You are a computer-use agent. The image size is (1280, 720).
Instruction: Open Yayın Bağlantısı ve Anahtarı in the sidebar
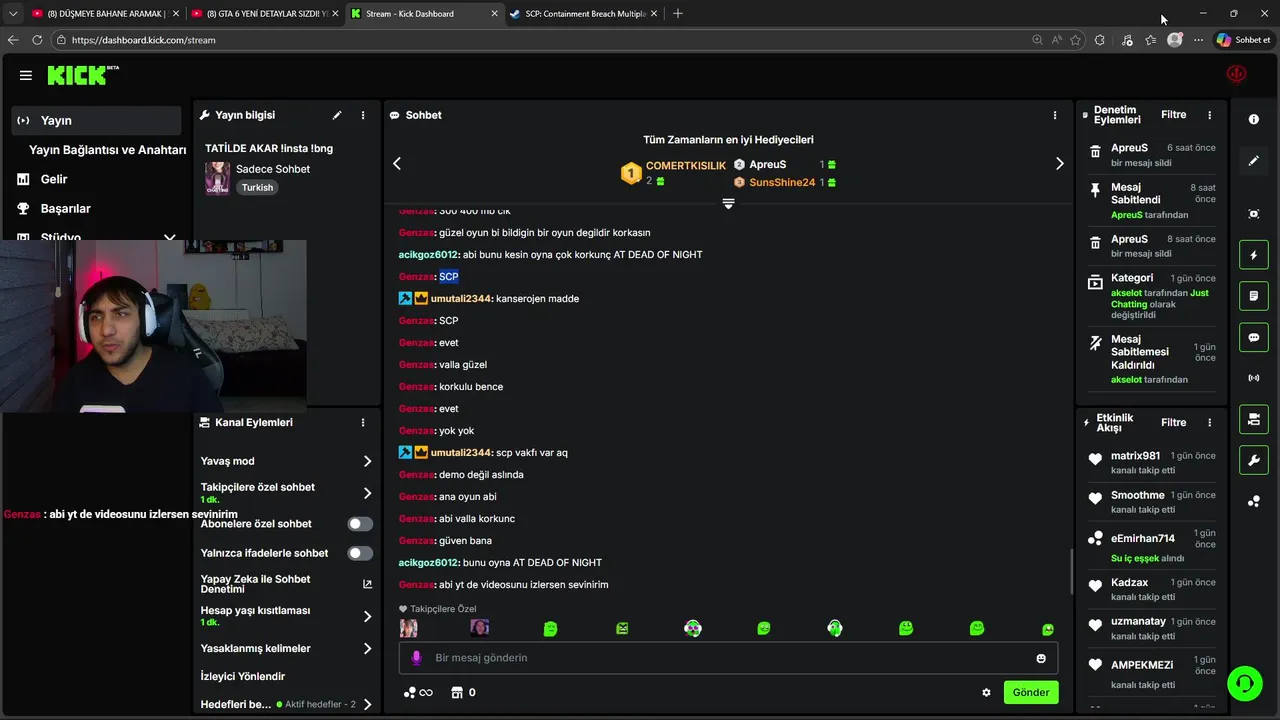click(107, 150)
